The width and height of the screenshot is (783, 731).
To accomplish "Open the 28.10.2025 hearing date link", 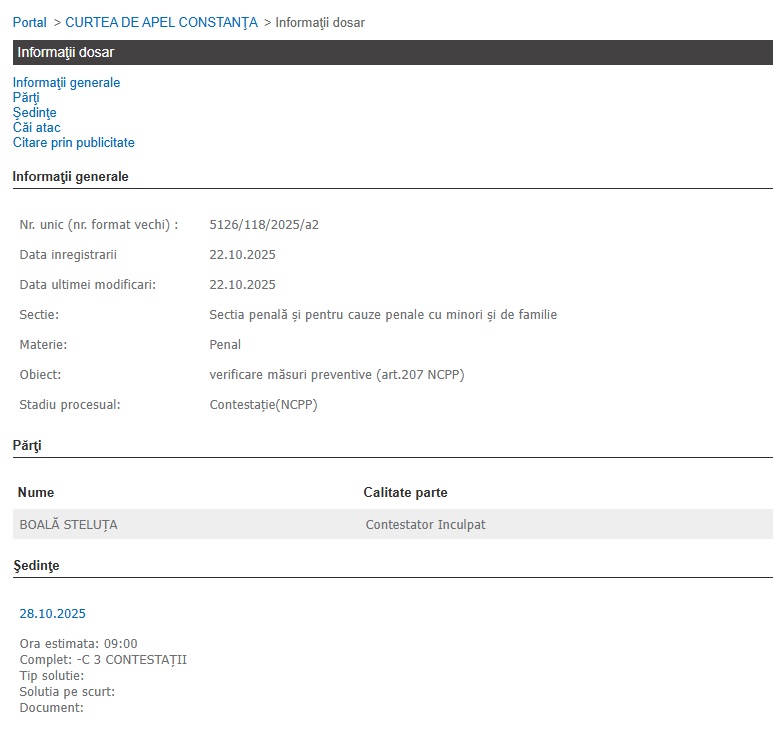I will point(53,614).
